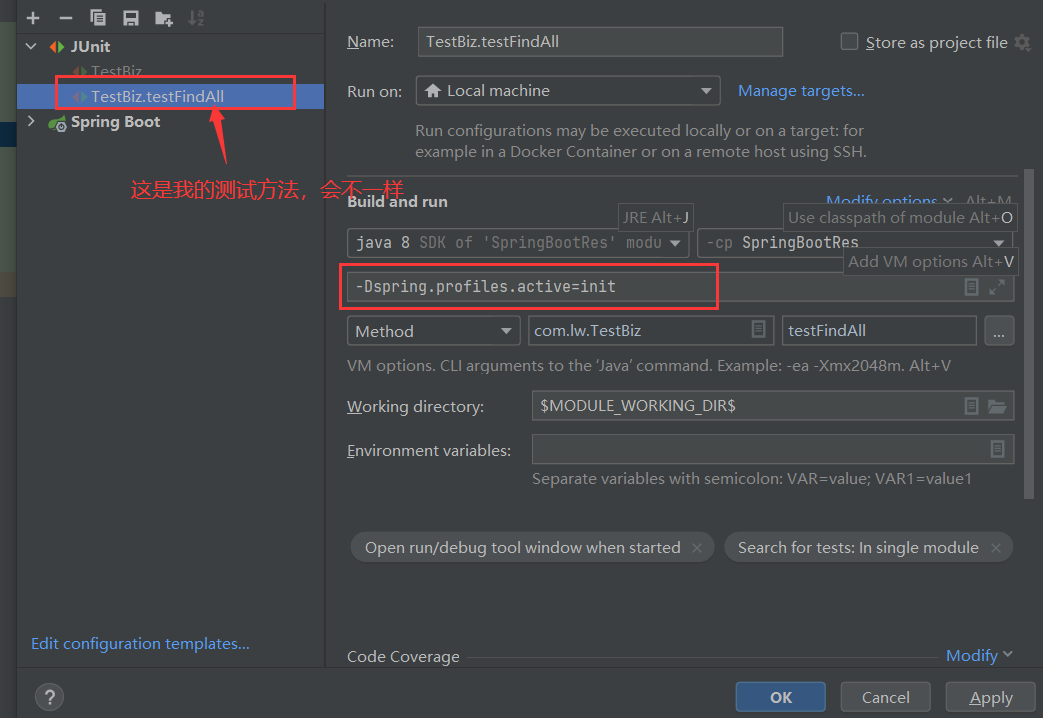Screen dimensions: 1043x718
Task: Create new folder for configurations
Action: [x=164, y=18]
